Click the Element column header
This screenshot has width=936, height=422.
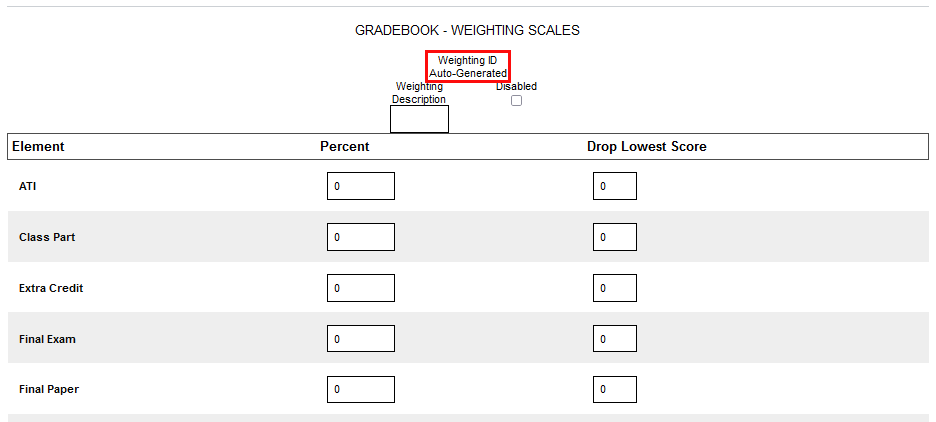click(x=38, y=147)
